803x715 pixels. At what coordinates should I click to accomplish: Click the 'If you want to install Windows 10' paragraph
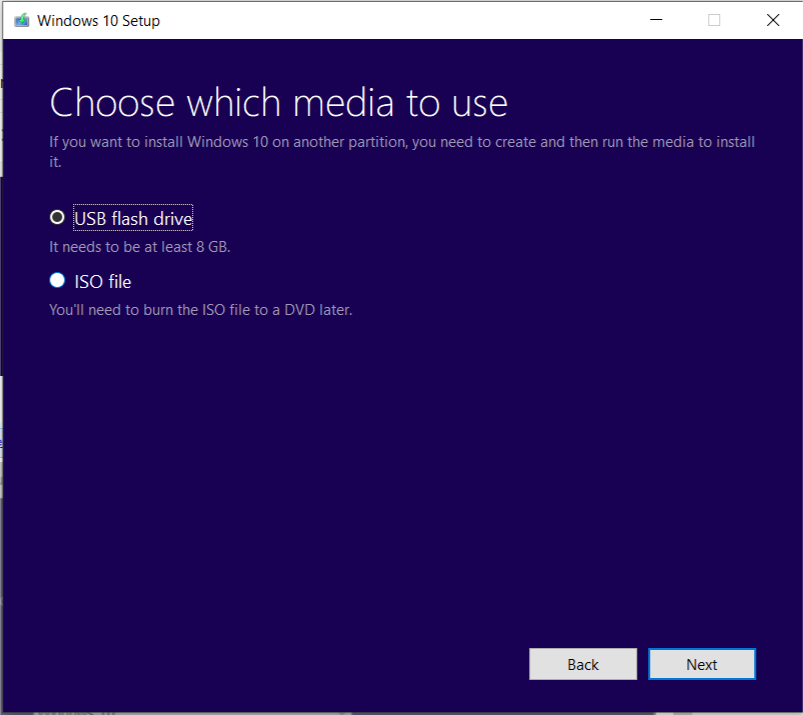pos(402,152)
